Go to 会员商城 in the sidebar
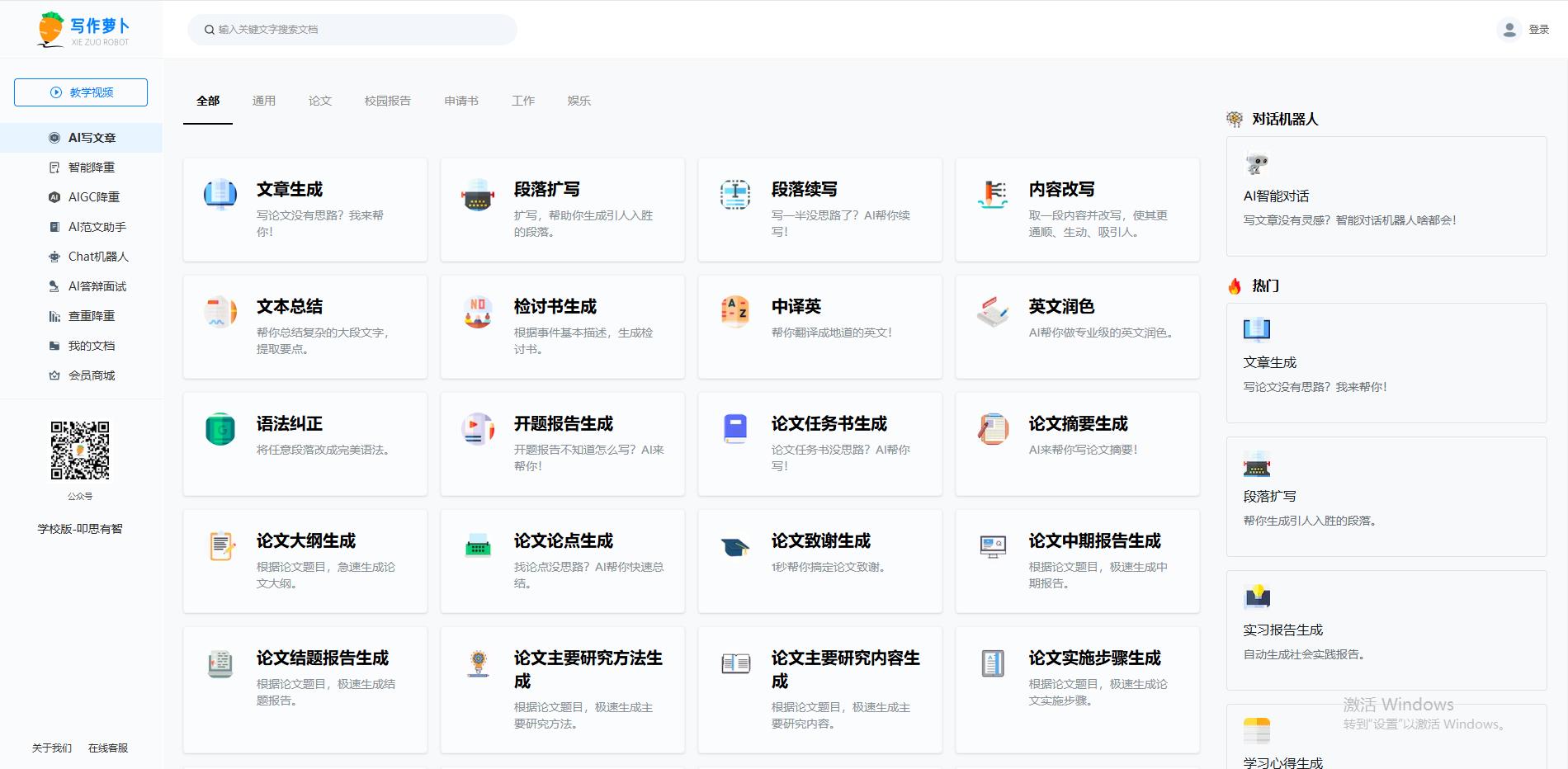1568x769 pixels. pyautogui.click(x=91, y=375)
